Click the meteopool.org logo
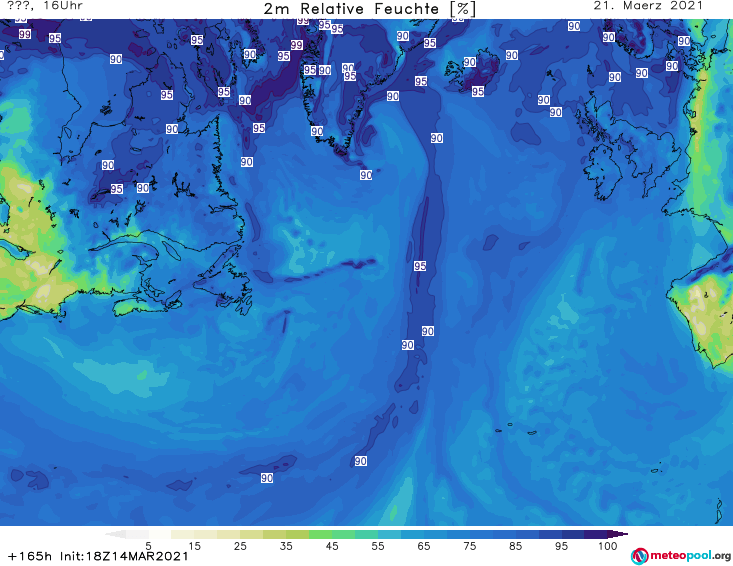 (x=681, y=556)
